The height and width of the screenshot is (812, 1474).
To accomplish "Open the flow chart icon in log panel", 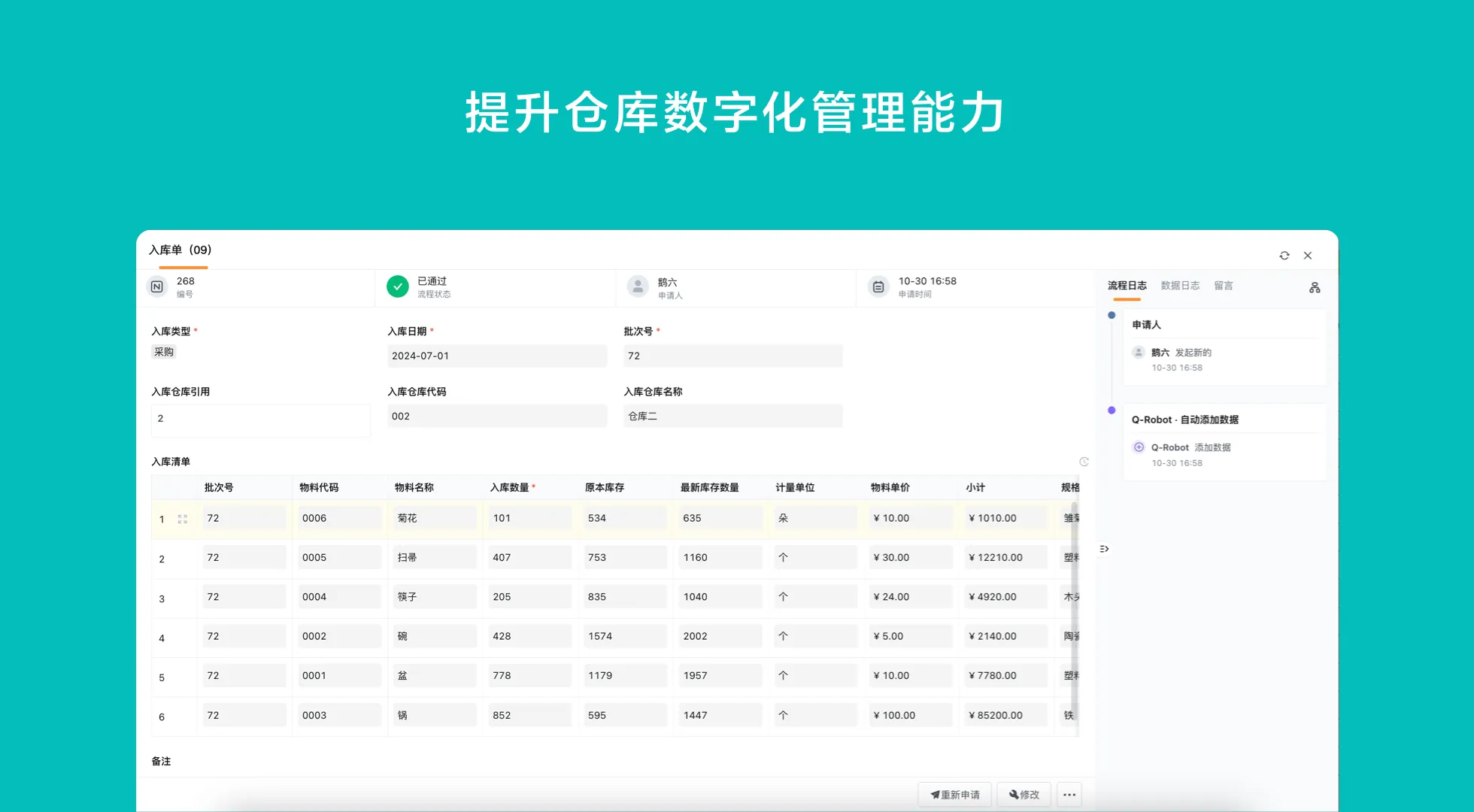I will coord(1315,287).
